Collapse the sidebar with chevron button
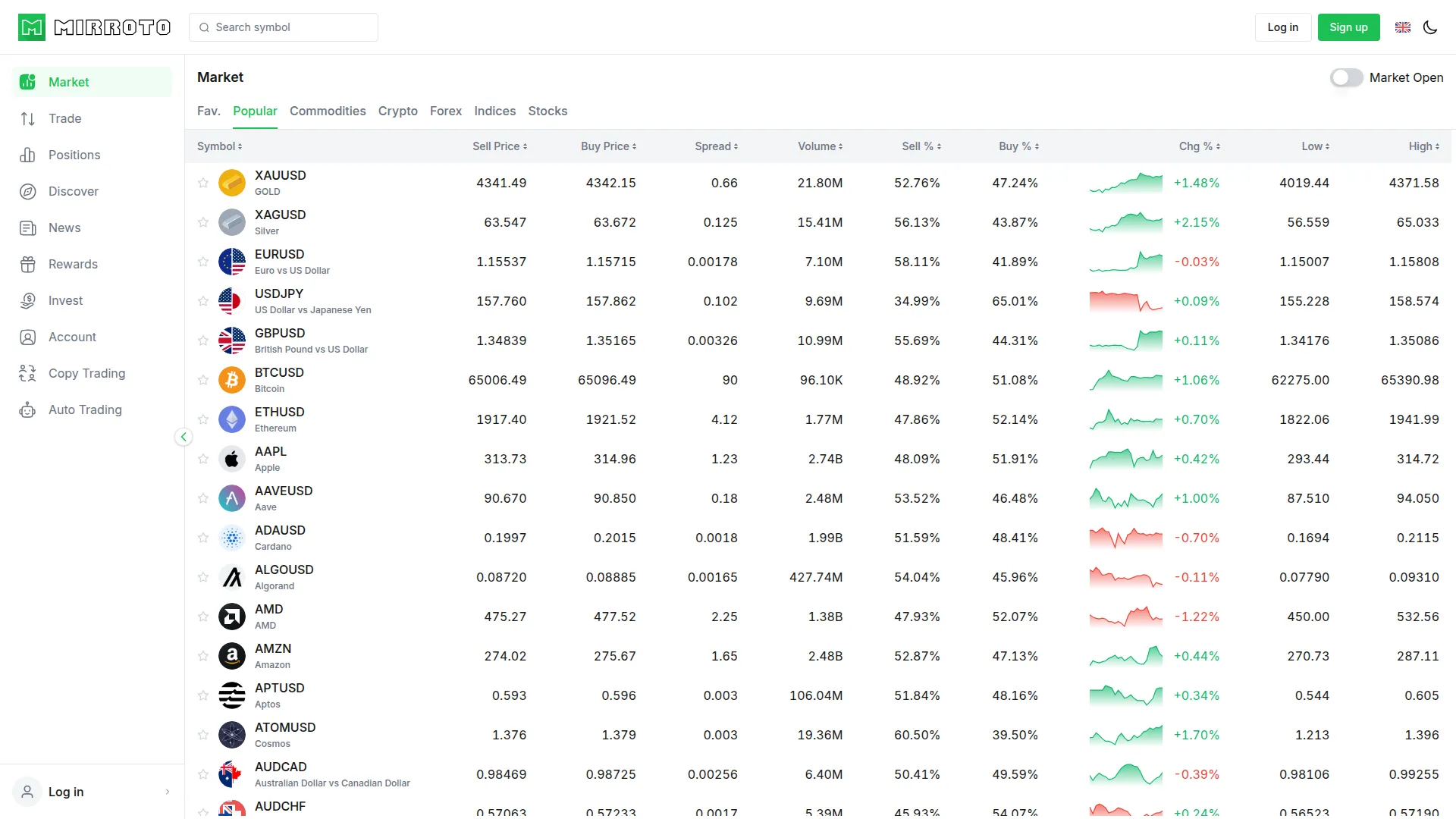 (184, 437)
